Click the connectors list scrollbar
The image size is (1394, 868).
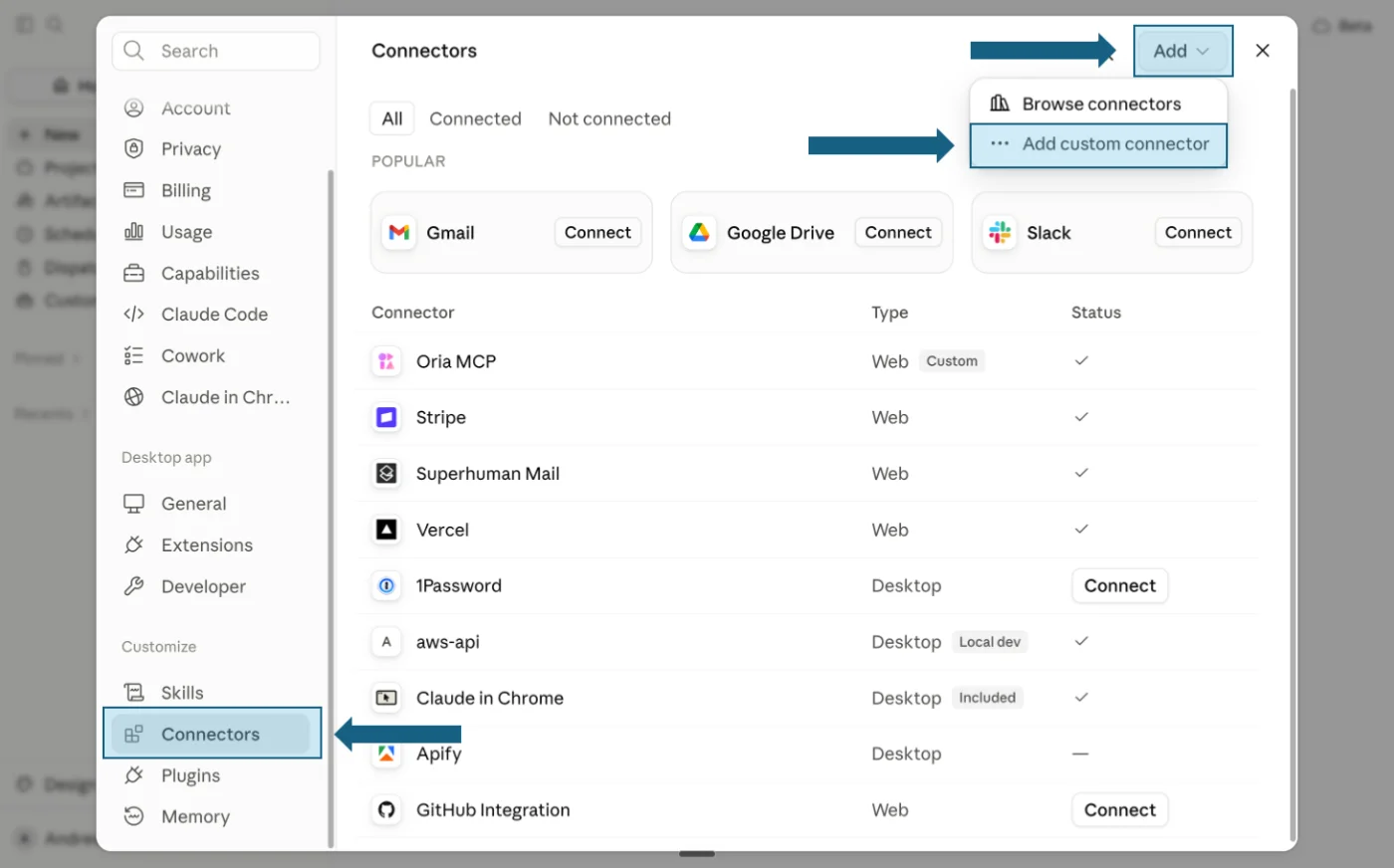[1292, 465]
